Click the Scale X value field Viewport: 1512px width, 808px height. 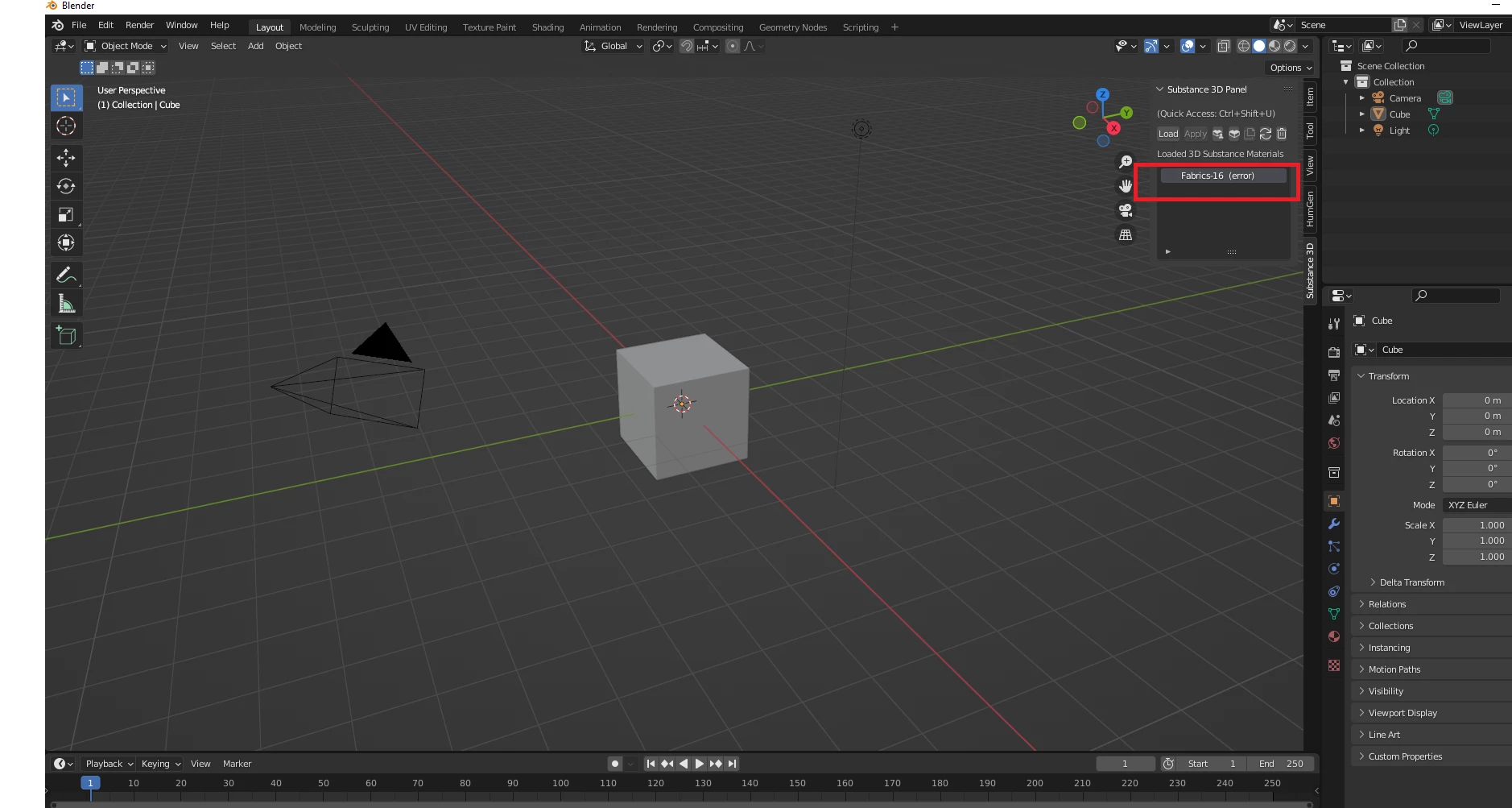coord(1477,525)
